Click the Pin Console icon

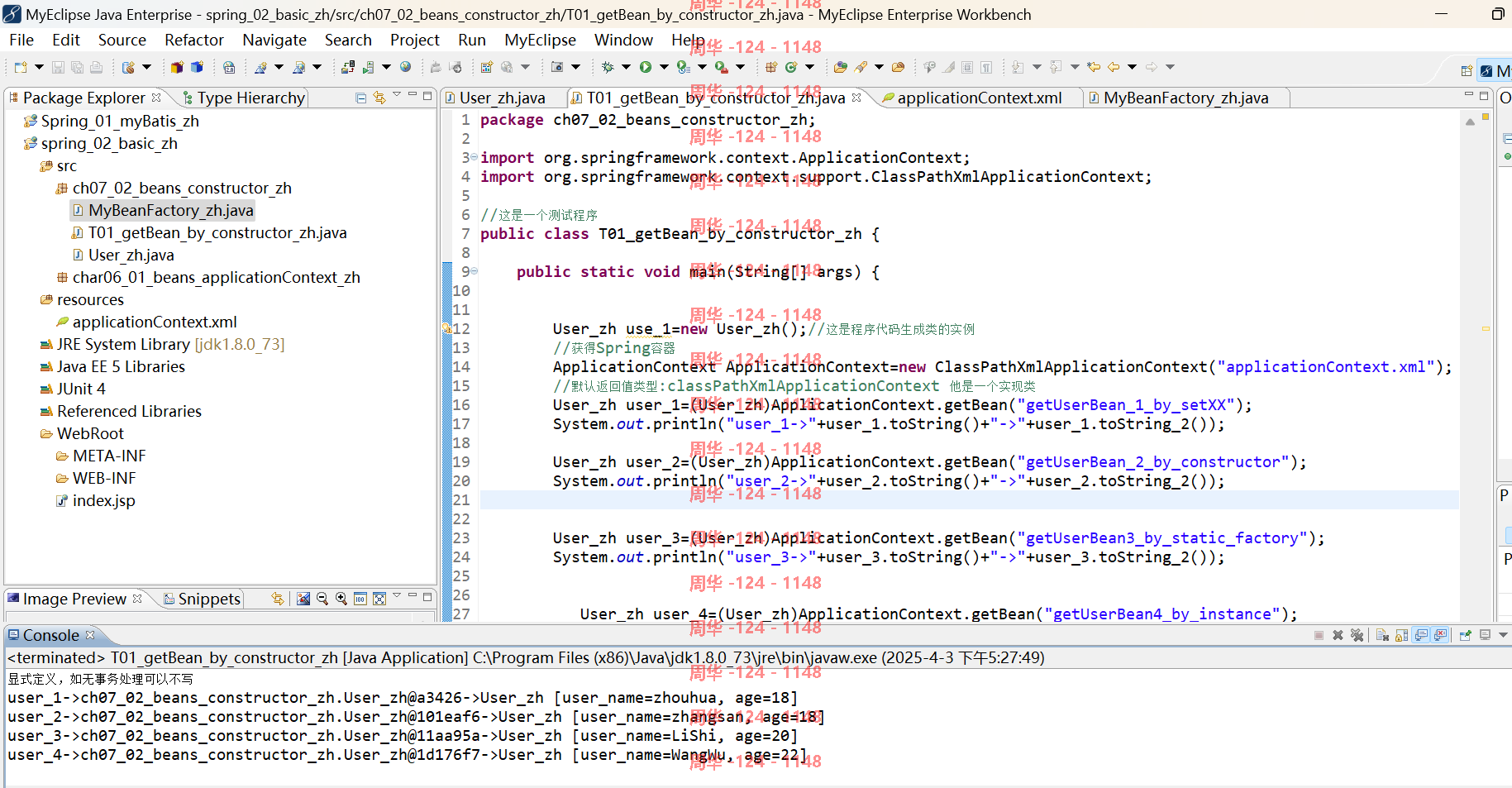pyautogui.click(x=1465, y=635)
